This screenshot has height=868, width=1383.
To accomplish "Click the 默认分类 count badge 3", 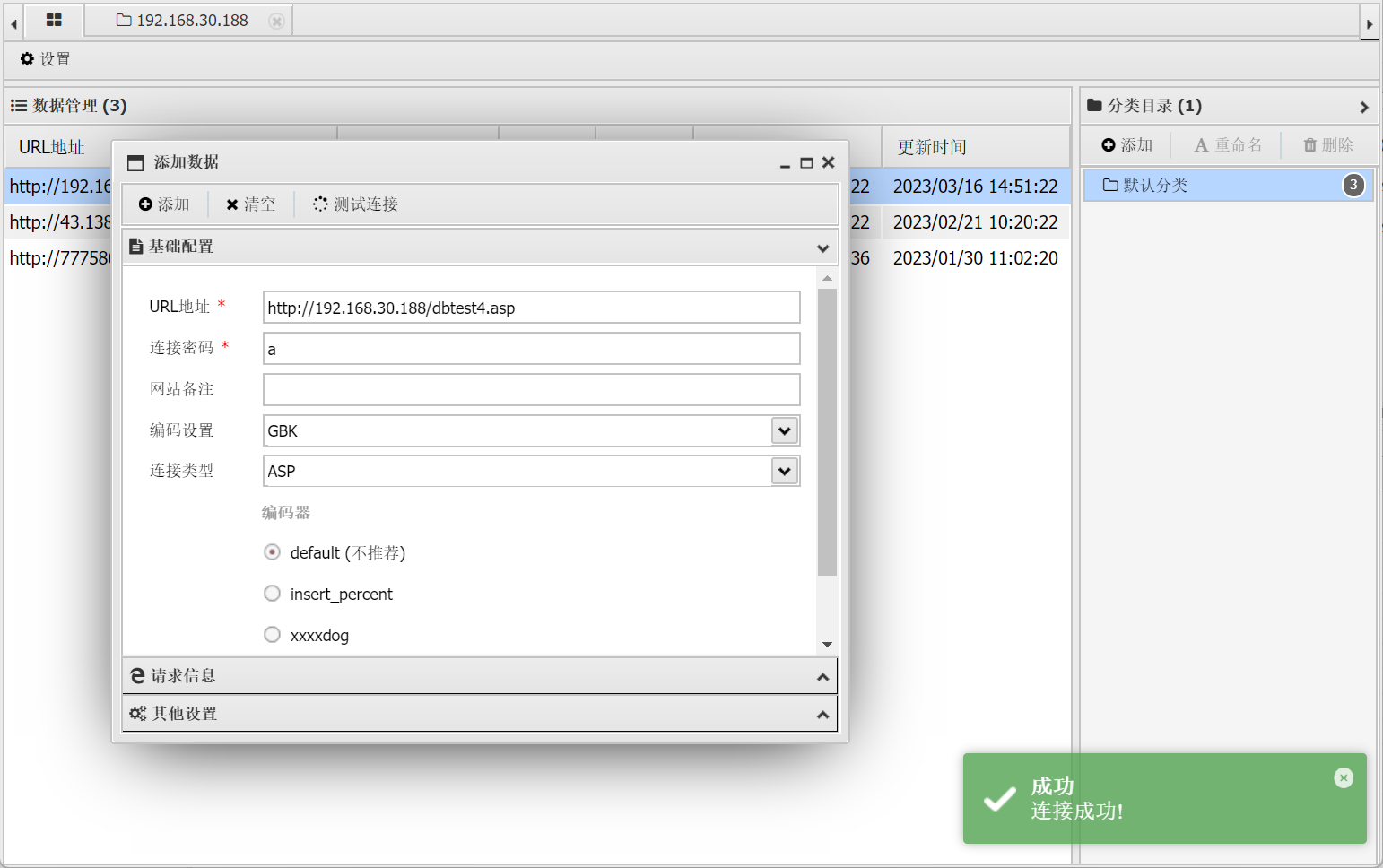I will tap(1353, 186).
